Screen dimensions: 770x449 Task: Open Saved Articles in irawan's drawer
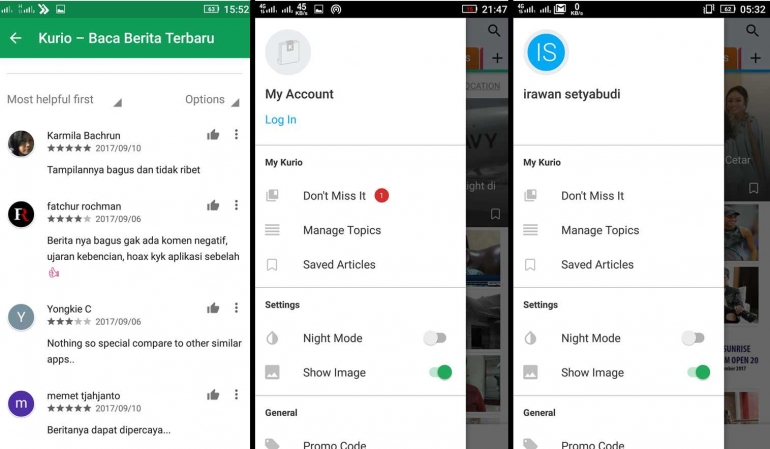coord(618,264)
